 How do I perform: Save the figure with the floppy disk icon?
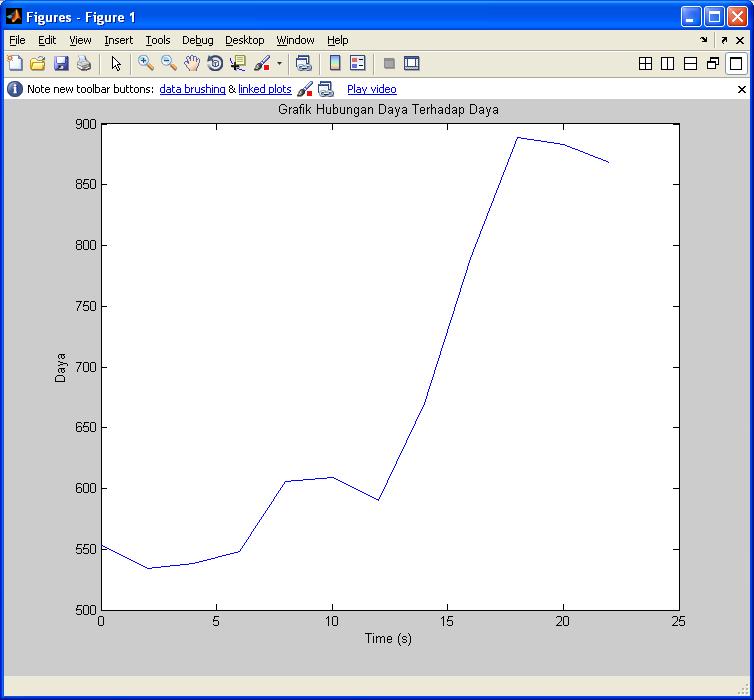(61, 64)
